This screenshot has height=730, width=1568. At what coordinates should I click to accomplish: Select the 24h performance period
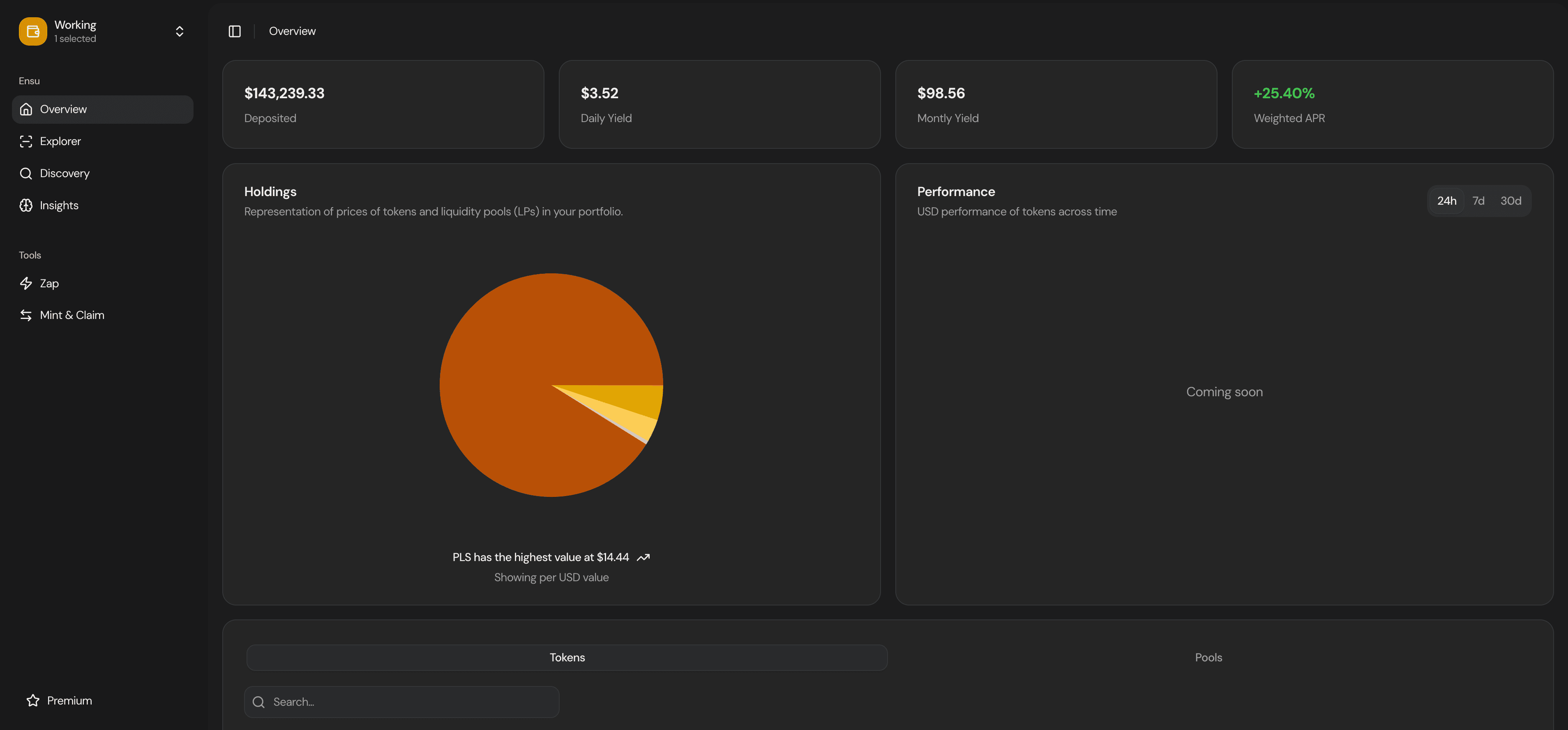click(1447, 200)
